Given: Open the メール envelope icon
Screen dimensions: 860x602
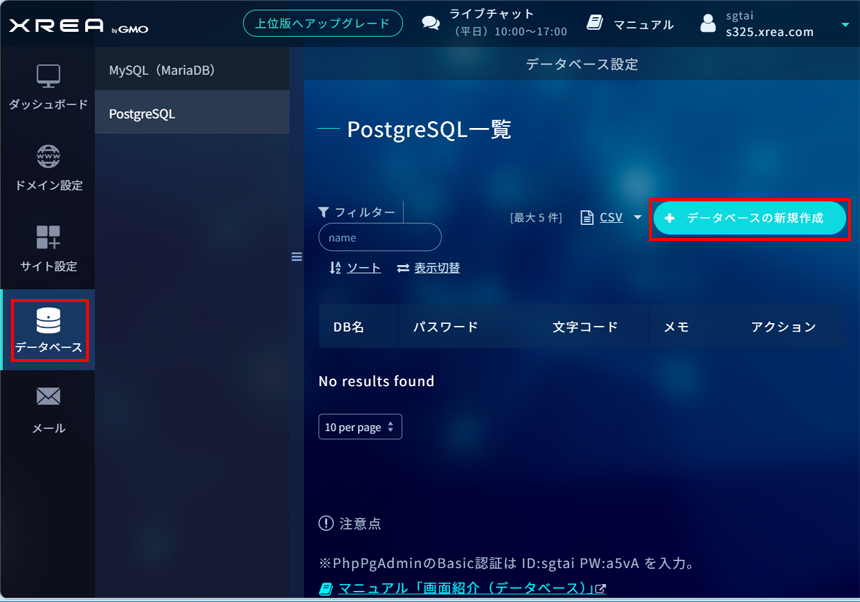Looking at the screenshot, I should (48, 396).
